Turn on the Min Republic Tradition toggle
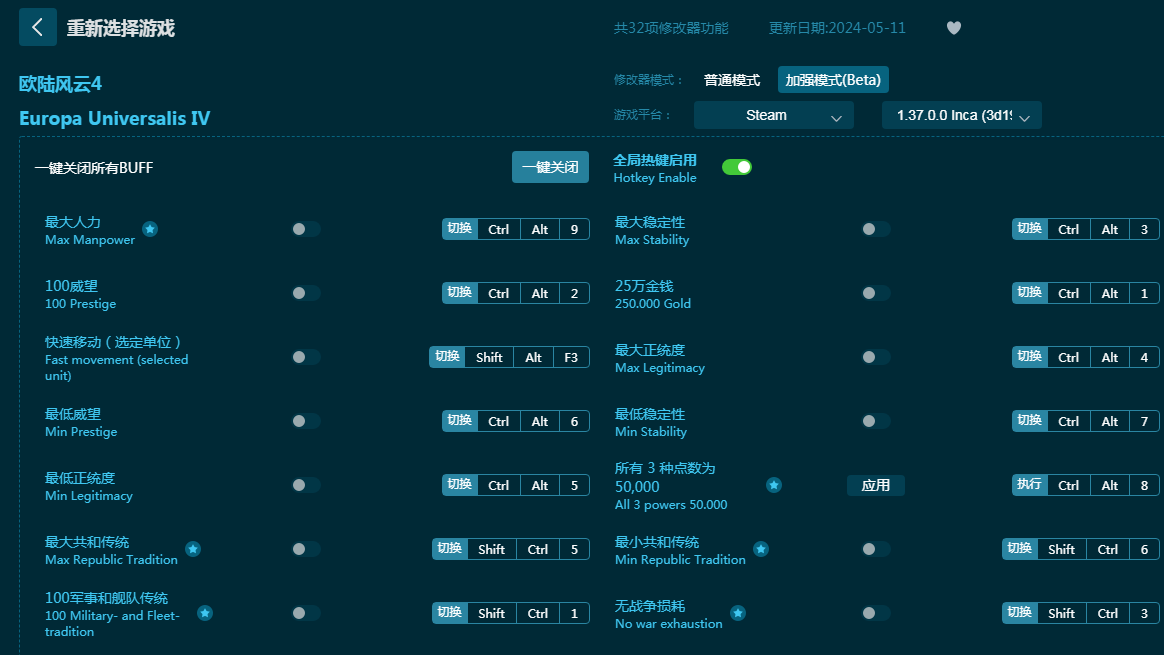Image resolution: width=1164 pixels, height=655 pixels. 876,549
